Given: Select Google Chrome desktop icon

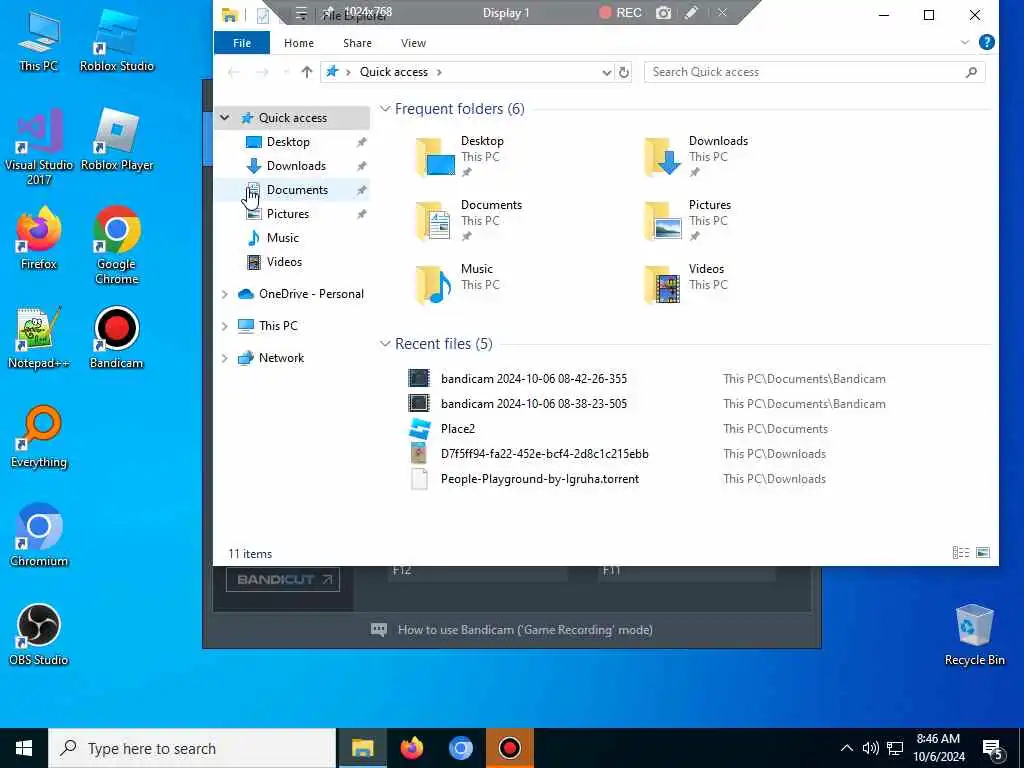Looking at the screenshot, I should point(117,246).
